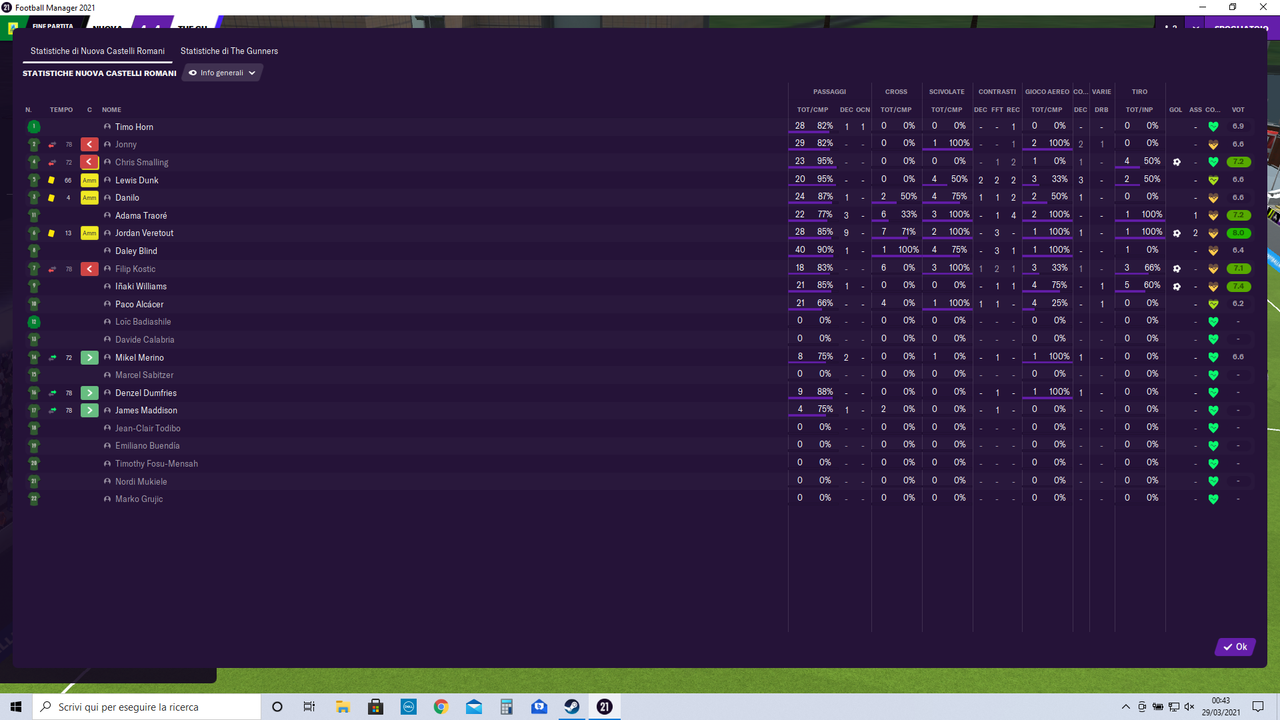Click Denzel Dumfries' green substituted-on badge

[89, 393]
